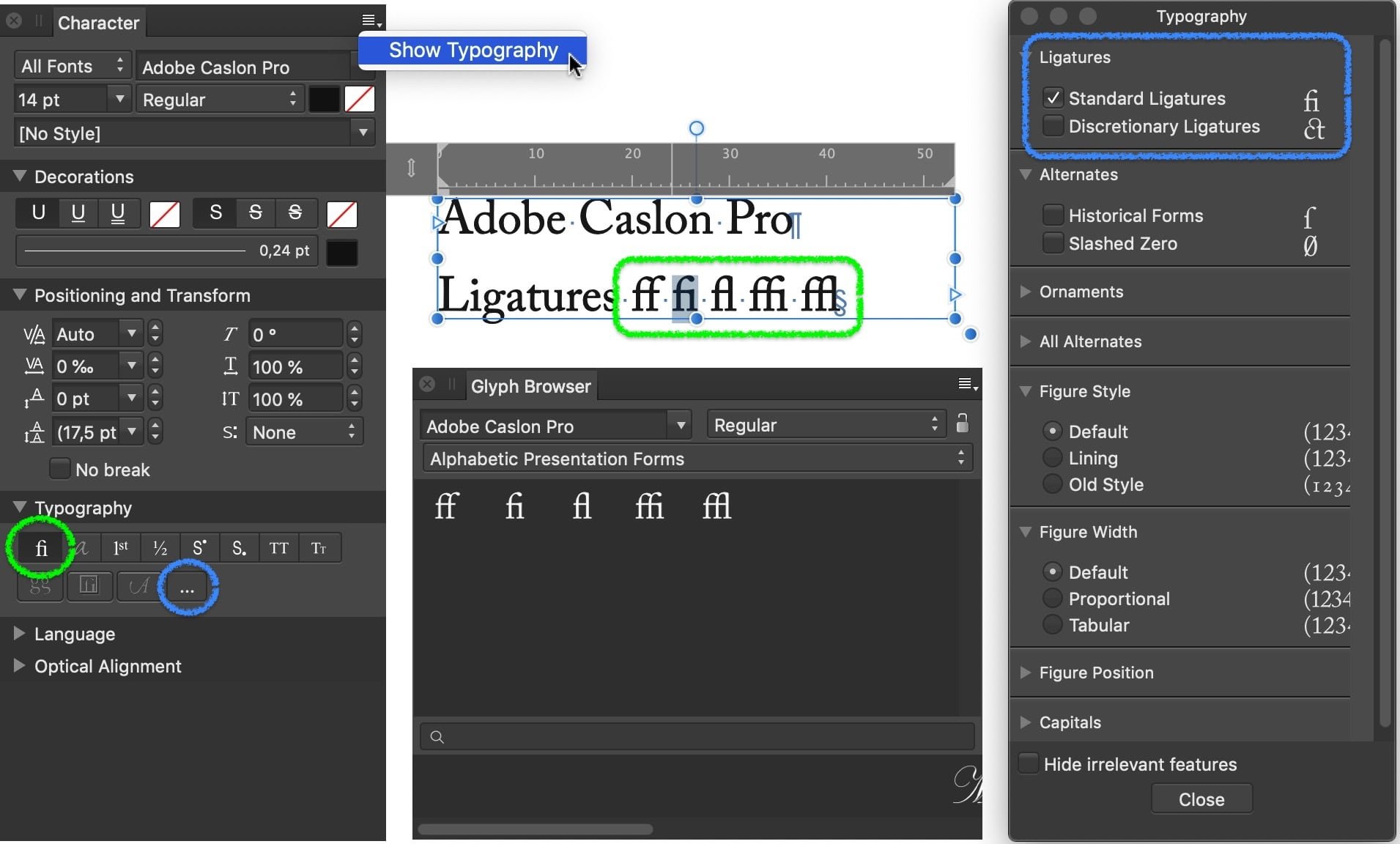This screenshot has width=1400, height=844.
Task: Open more typography options ellipsis button
Action: click(x=187, y=587)
